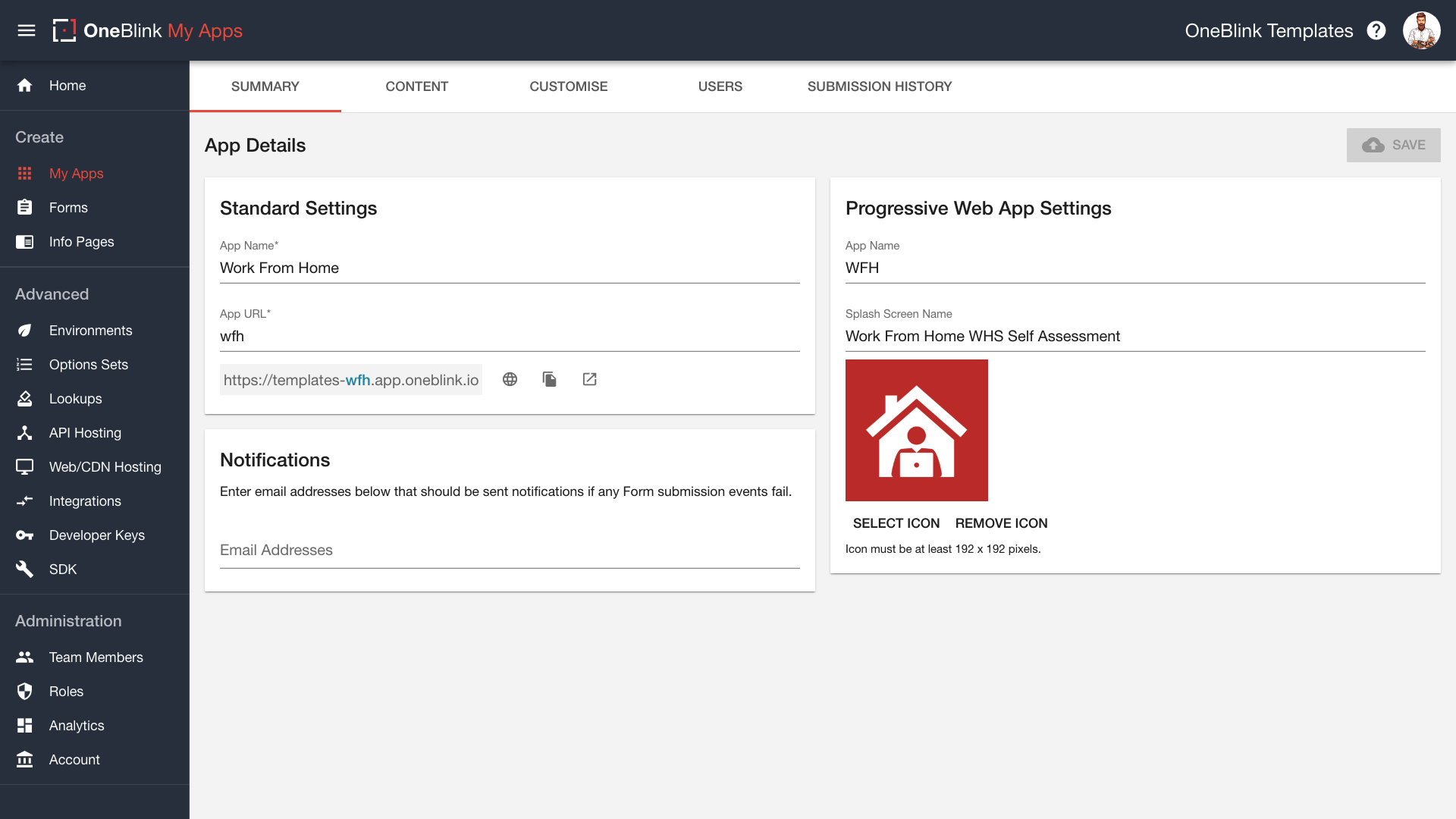Click the Email Addresses input field

tap(510, 551)
